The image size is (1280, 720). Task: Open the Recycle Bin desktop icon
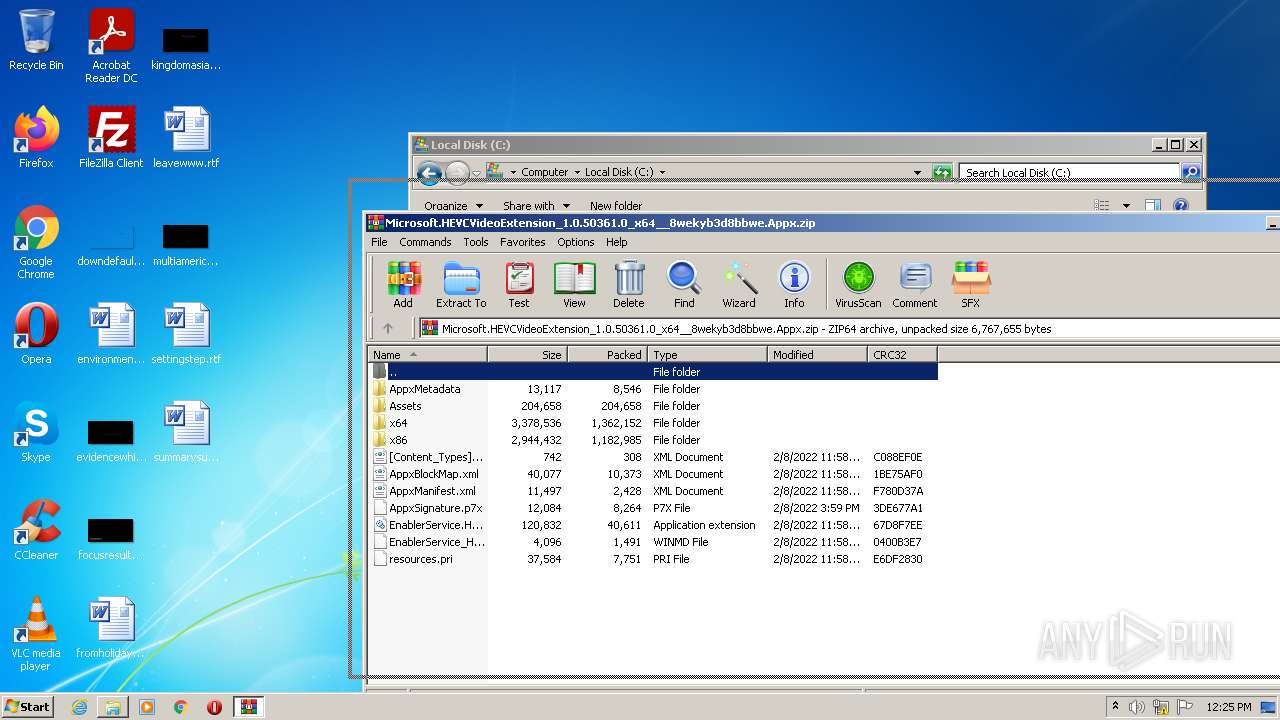pos(36,40)
